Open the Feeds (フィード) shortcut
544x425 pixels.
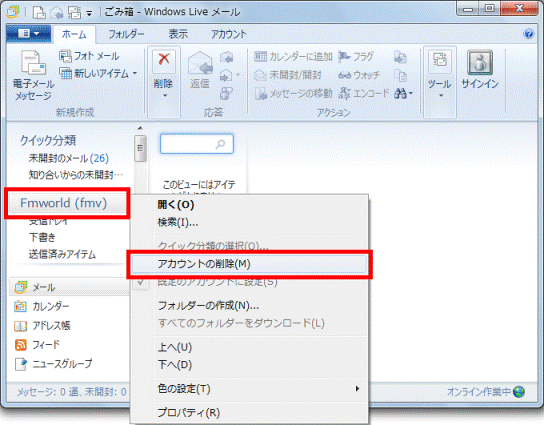point(37,345)
